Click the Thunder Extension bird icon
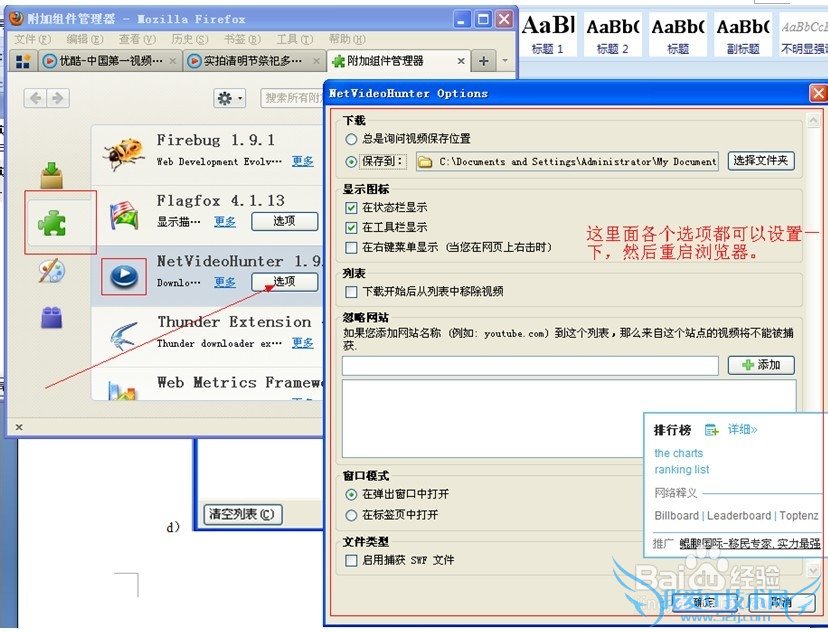 [124, 337]
